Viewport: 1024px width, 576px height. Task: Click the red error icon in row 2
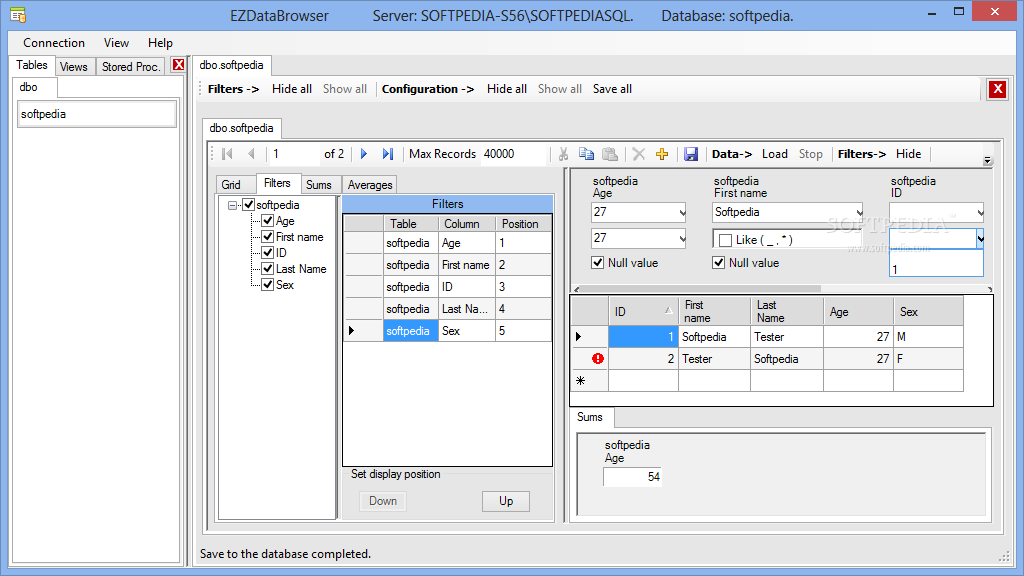click(598, 359)
